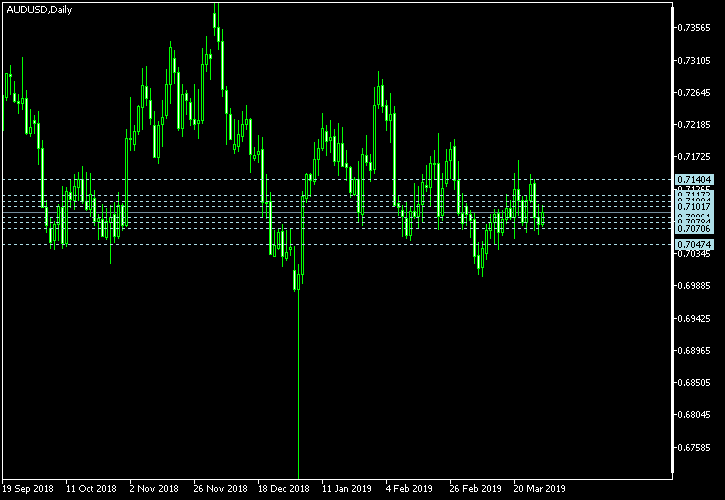Click the 11 Oct 2018 date label
Viewport: 725px width, 500px height.
[x=91, y=489]
